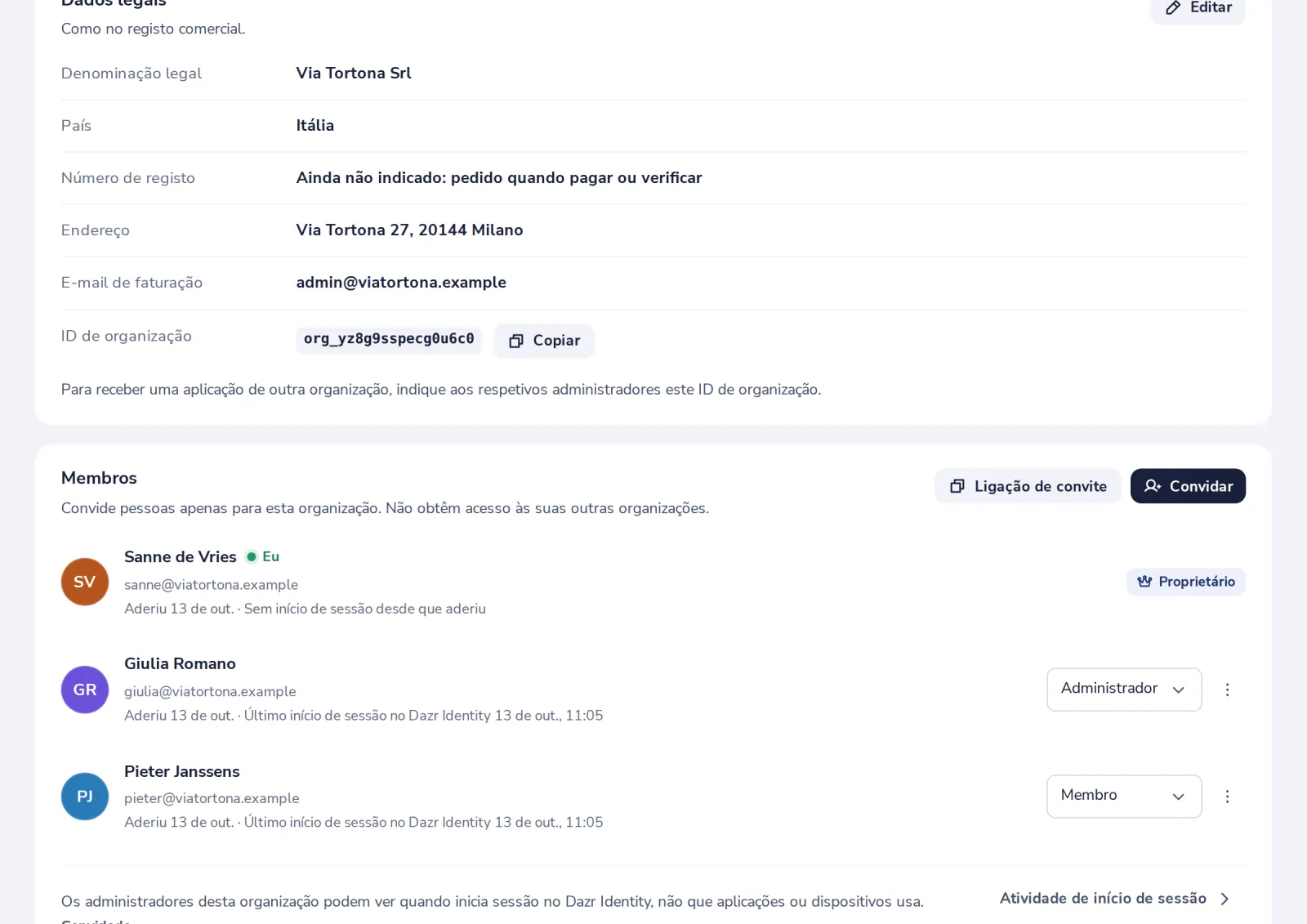Click the name Pieter Janssens

click(182, 771)
